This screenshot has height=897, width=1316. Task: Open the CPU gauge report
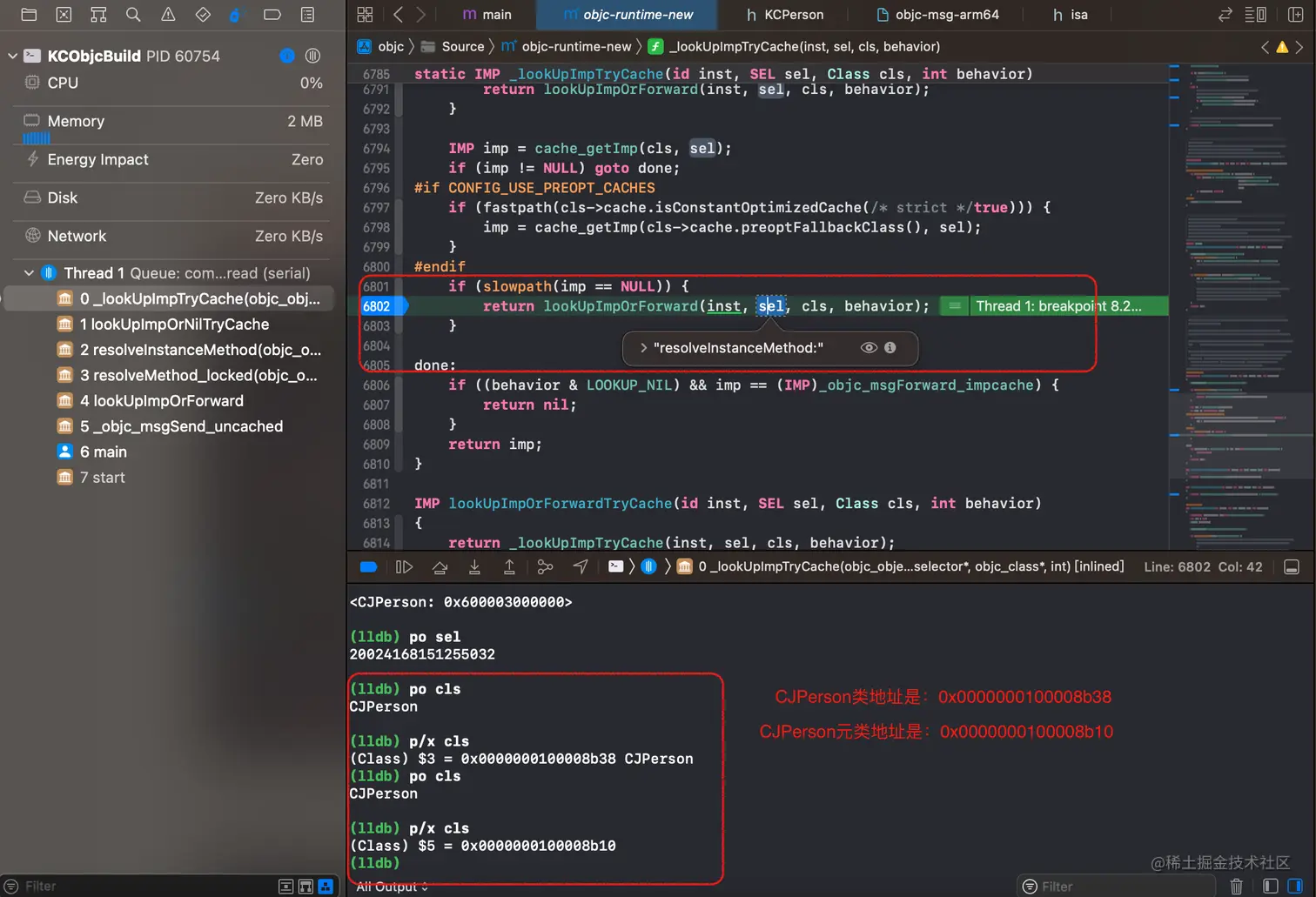tap(172, 83)
